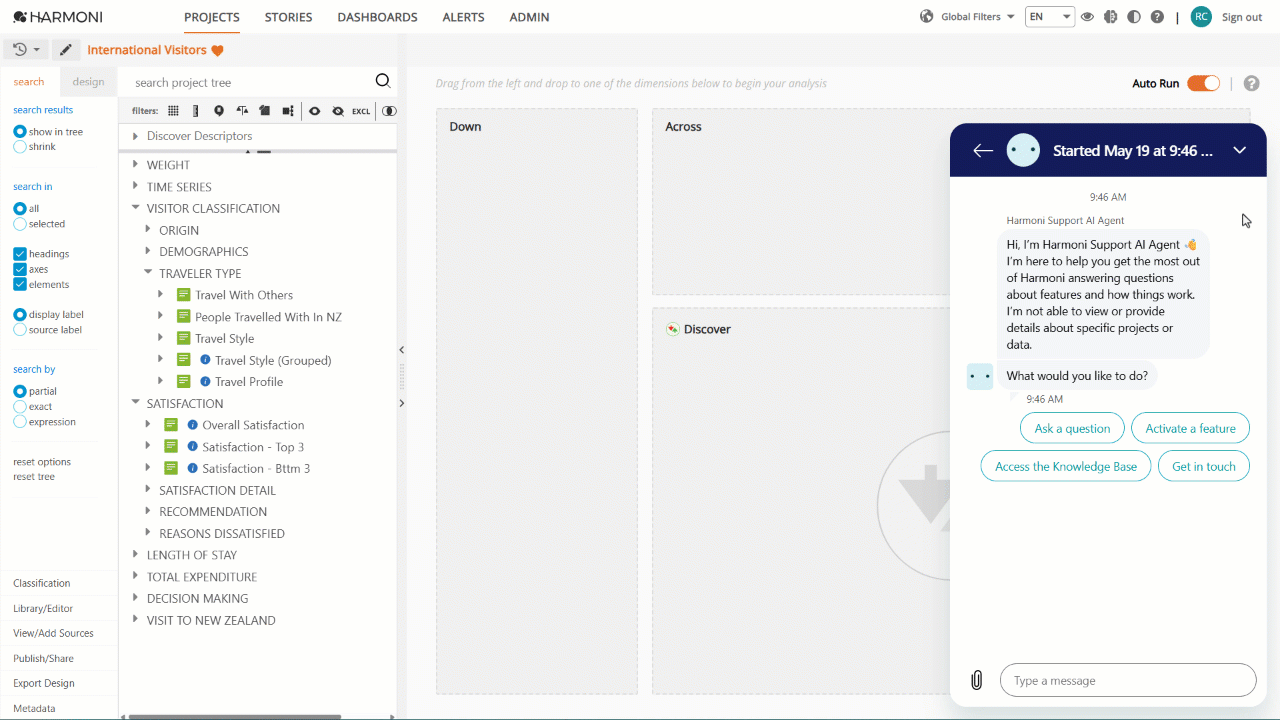Viewport: 1280px width, 720px height.
Task: Collapse the chat with the chevron
Action: click(x=1239, y=150)
